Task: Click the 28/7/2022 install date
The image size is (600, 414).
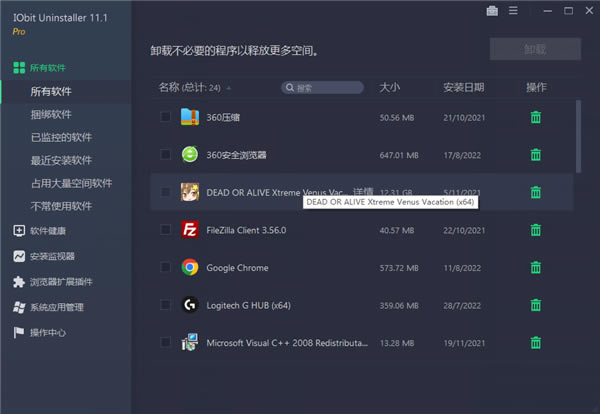Action: [462, 306]
